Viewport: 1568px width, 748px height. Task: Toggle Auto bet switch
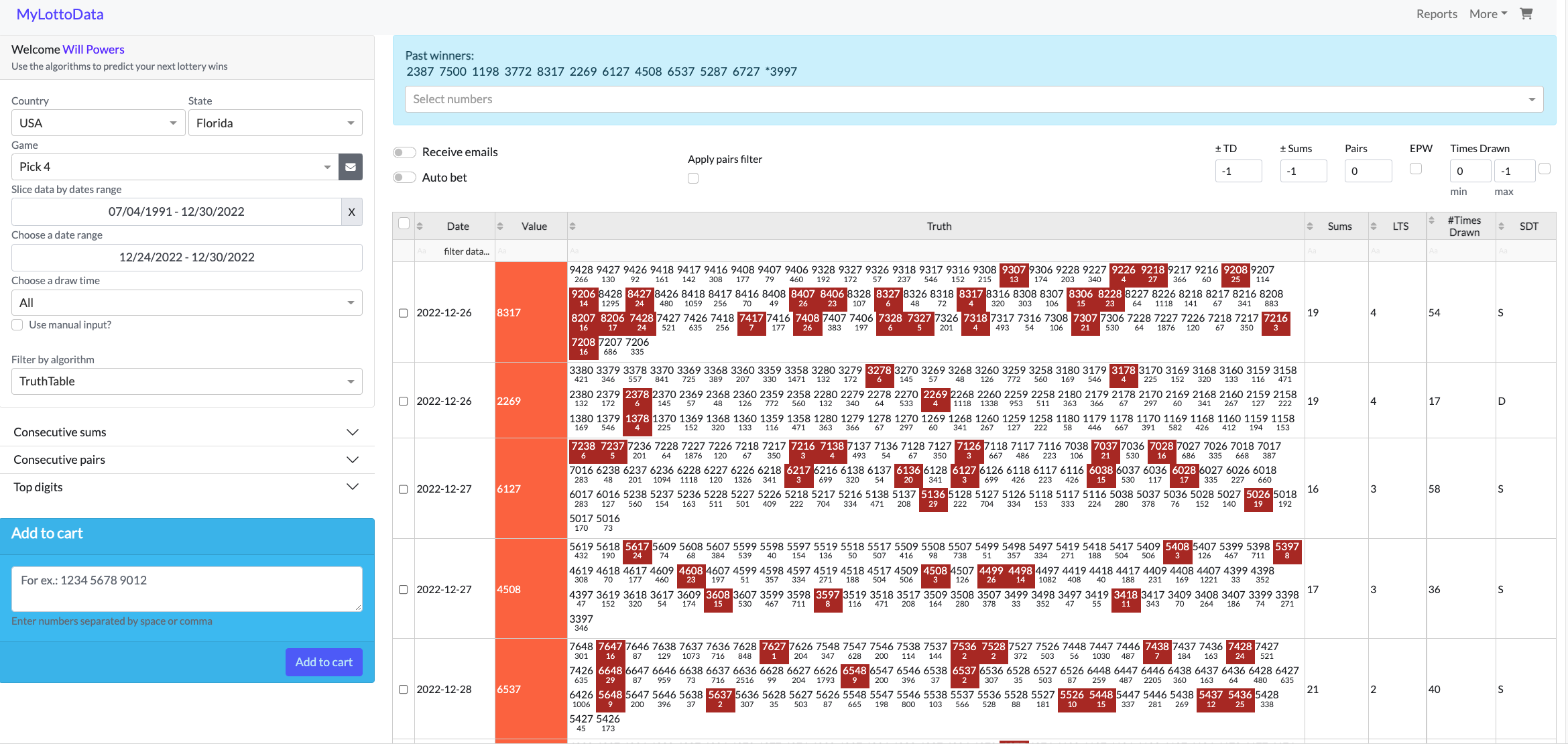click(x=404, y=178)
